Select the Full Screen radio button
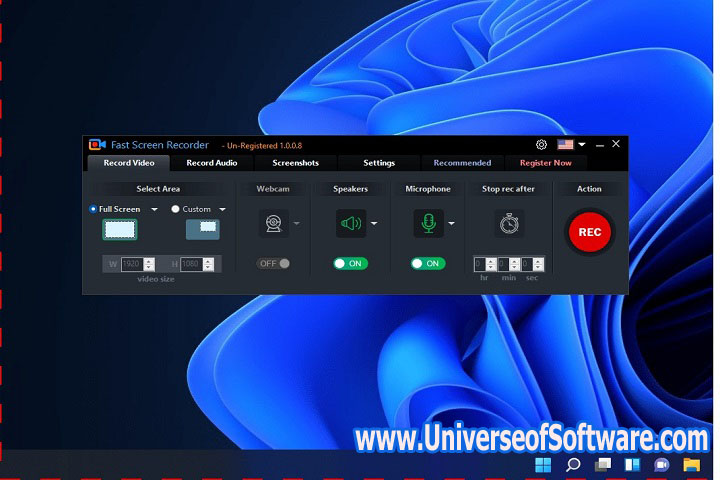 [93, 209]
